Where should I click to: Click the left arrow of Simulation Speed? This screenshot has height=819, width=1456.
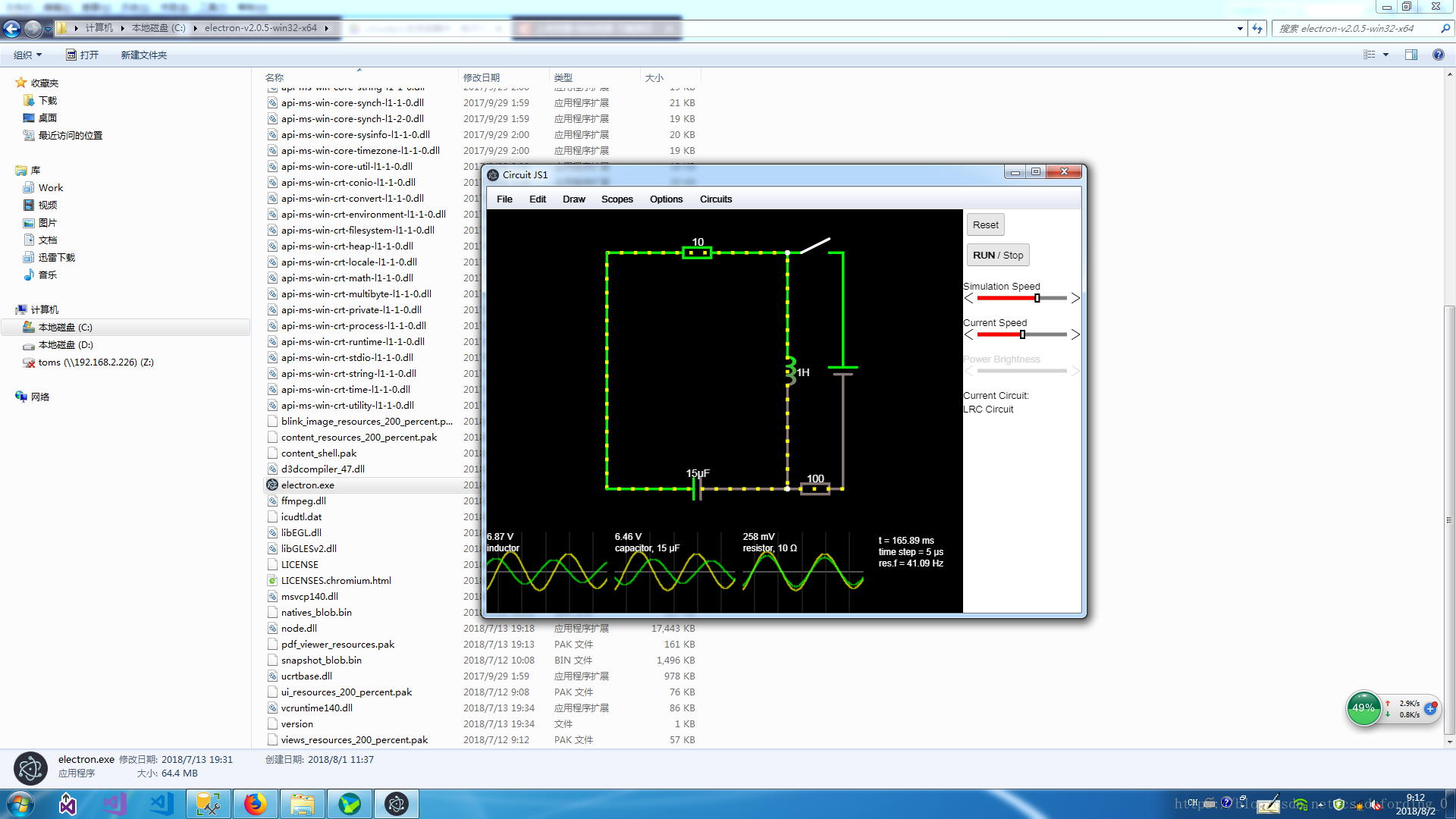(968, 298)
